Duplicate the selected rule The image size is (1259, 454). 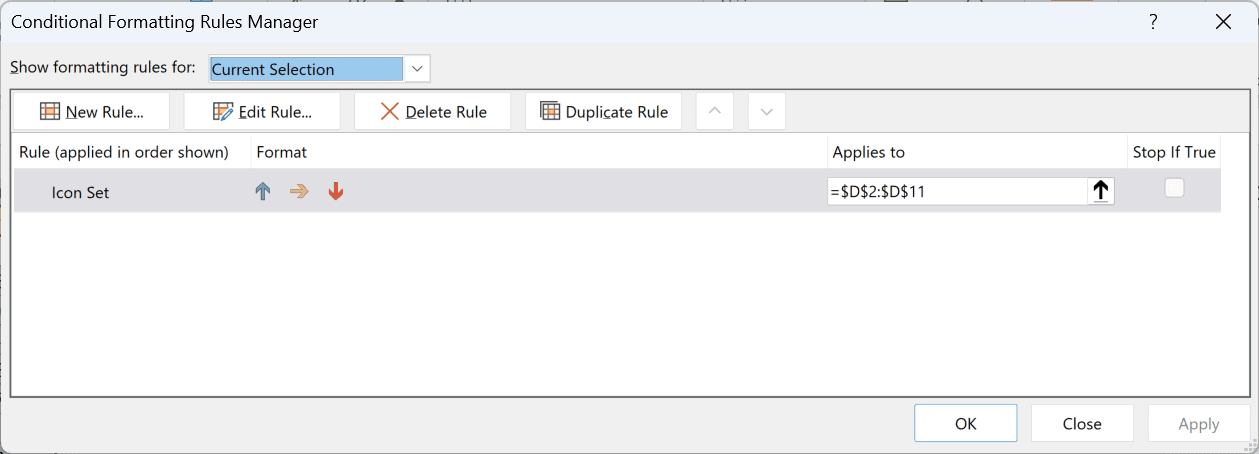(604, 111)
